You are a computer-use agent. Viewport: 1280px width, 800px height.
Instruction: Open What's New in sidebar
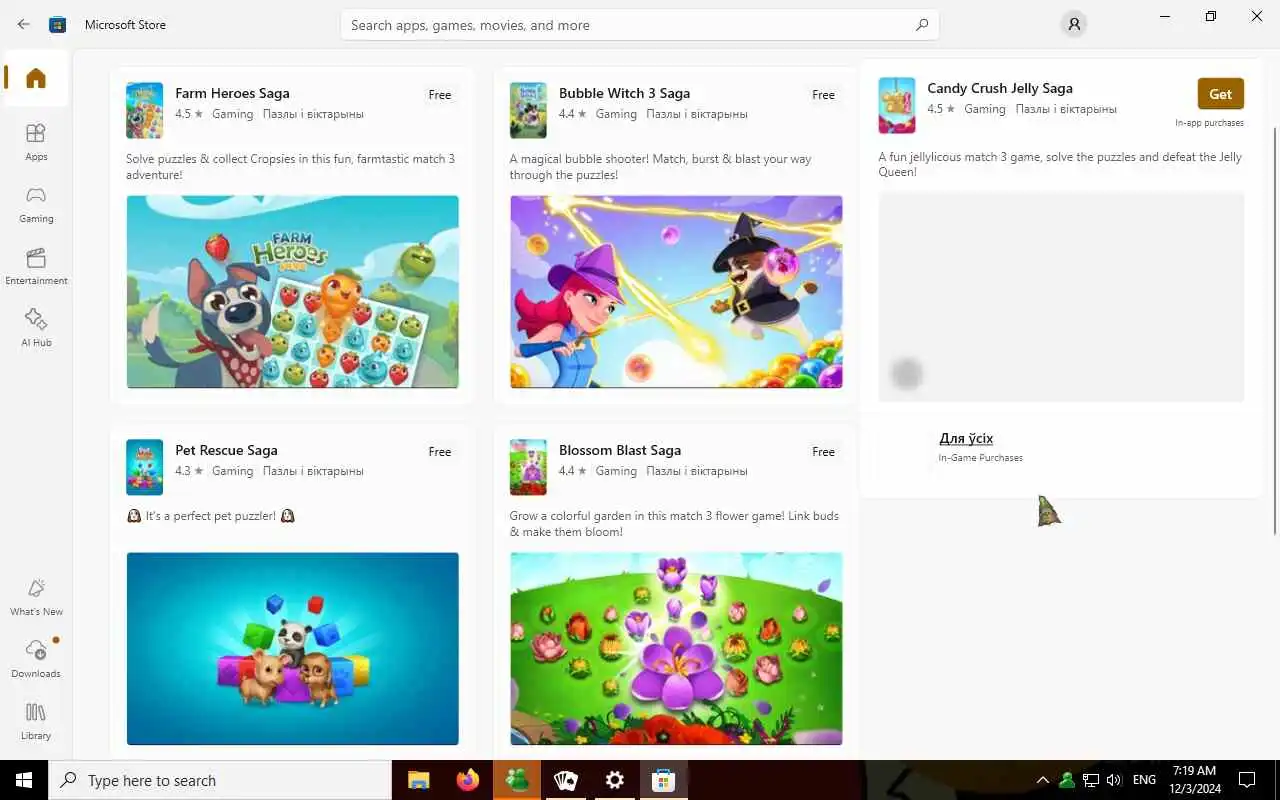36,596
